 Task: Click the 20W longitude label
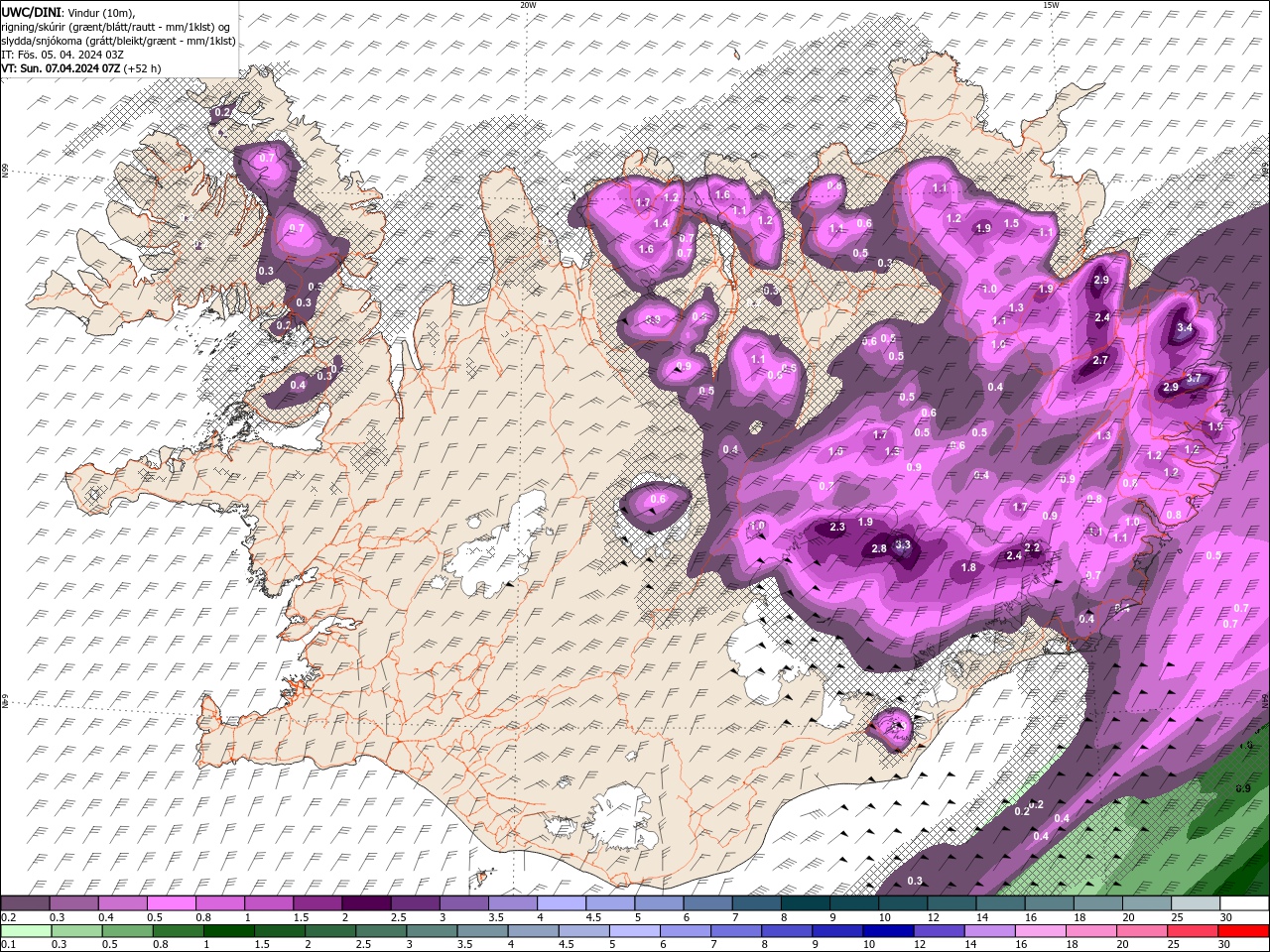click(x=528, y=5)
